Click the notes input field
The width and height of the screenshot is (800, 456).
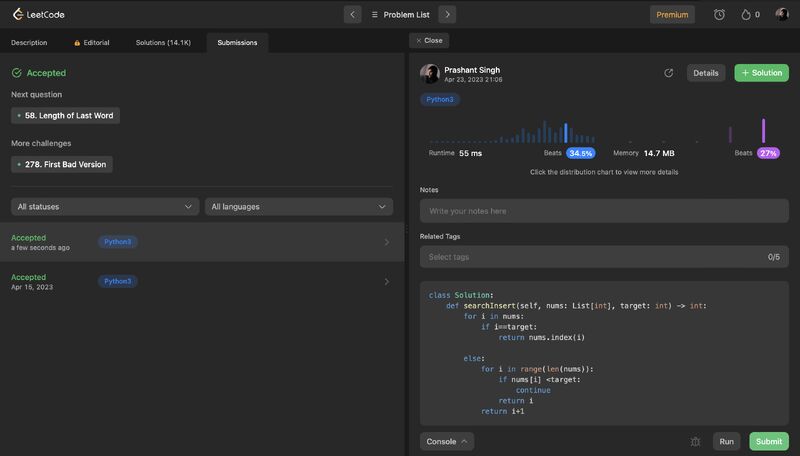click(x=604, y=211)
